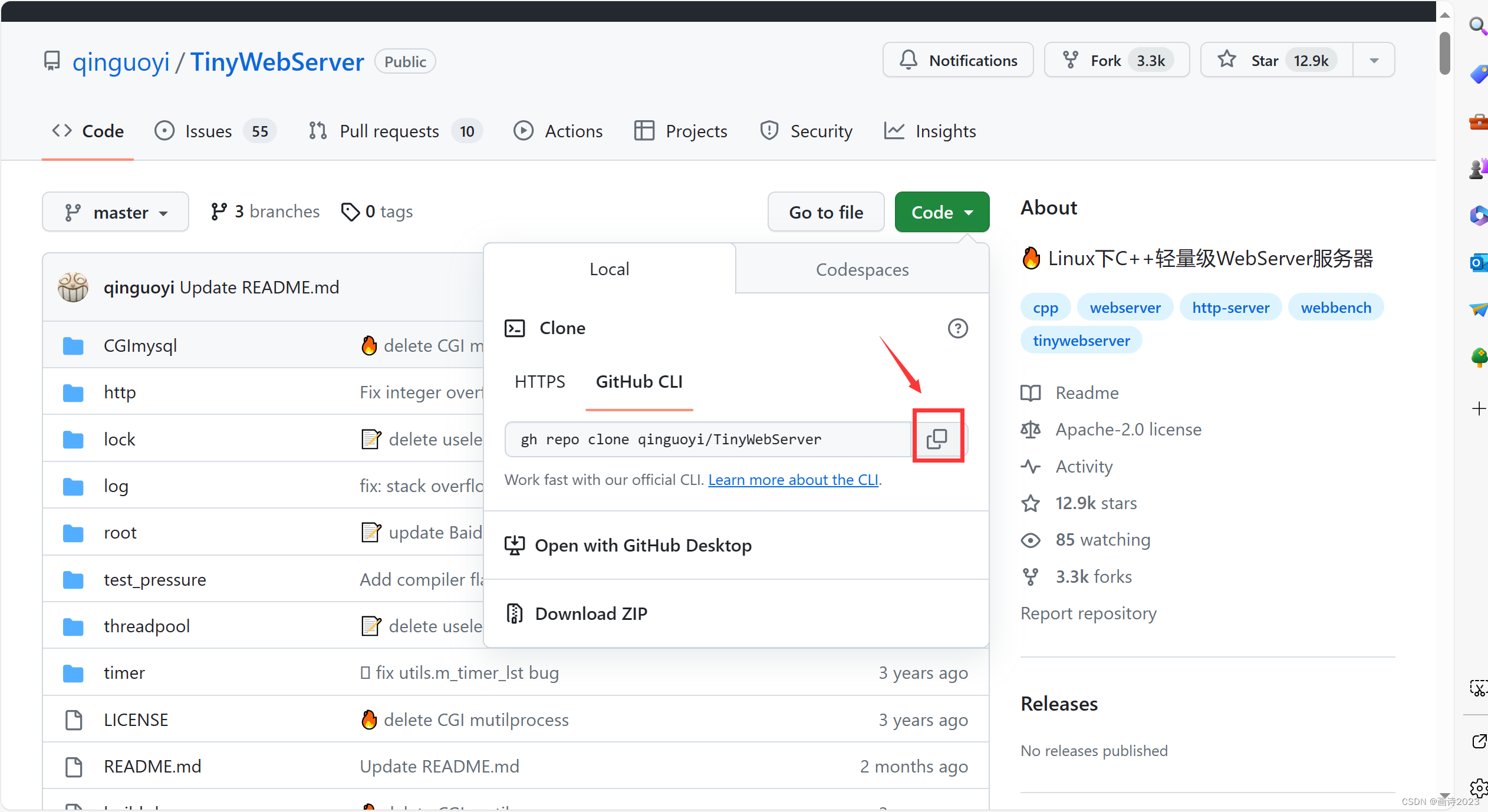Choose the HTTPS clone option
The width and height of the screenshot is (1488, 812).
[x=539, y=382]
